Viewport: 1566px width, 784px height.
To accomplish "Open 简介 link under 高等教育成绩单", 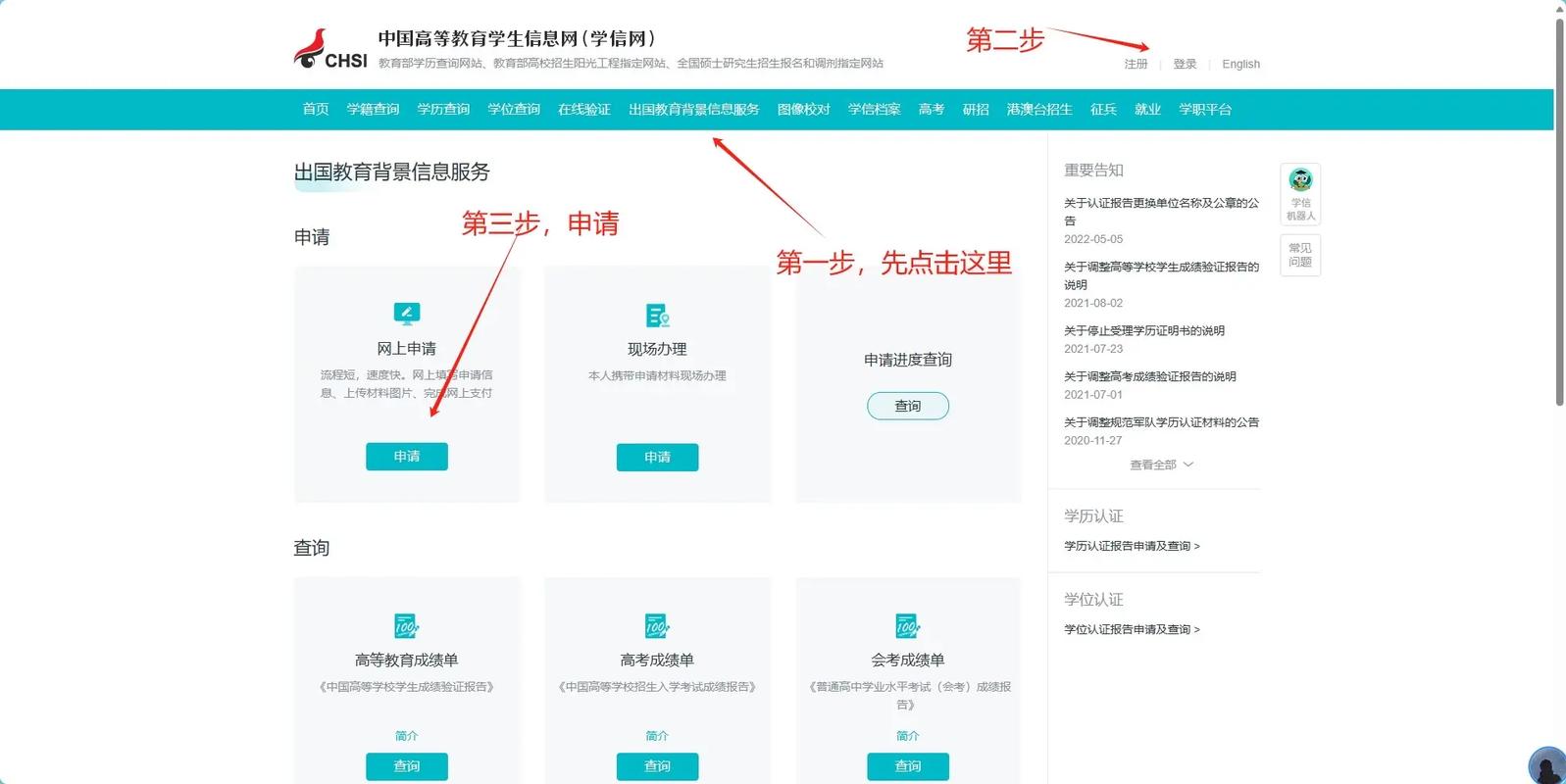I will [406, 736].
